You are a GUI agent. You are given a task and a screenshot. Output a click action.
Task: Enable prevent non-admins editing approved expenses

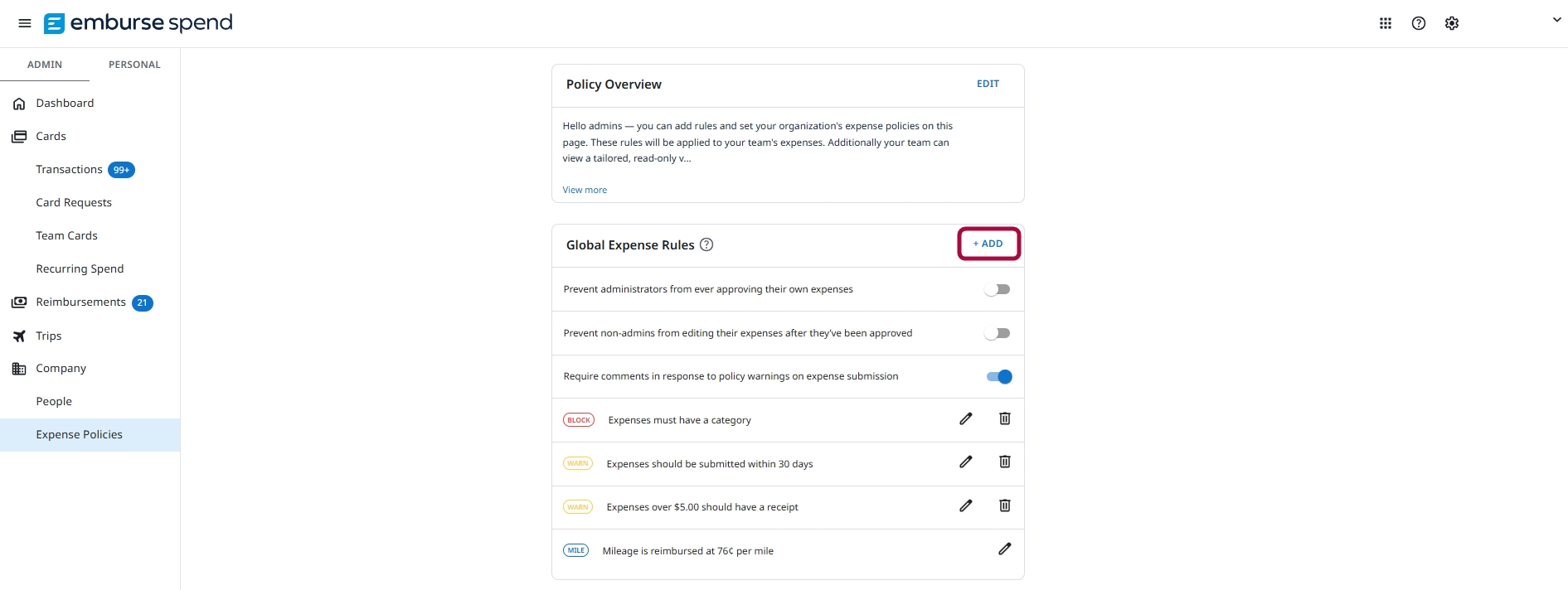click(x=998, y=333)
